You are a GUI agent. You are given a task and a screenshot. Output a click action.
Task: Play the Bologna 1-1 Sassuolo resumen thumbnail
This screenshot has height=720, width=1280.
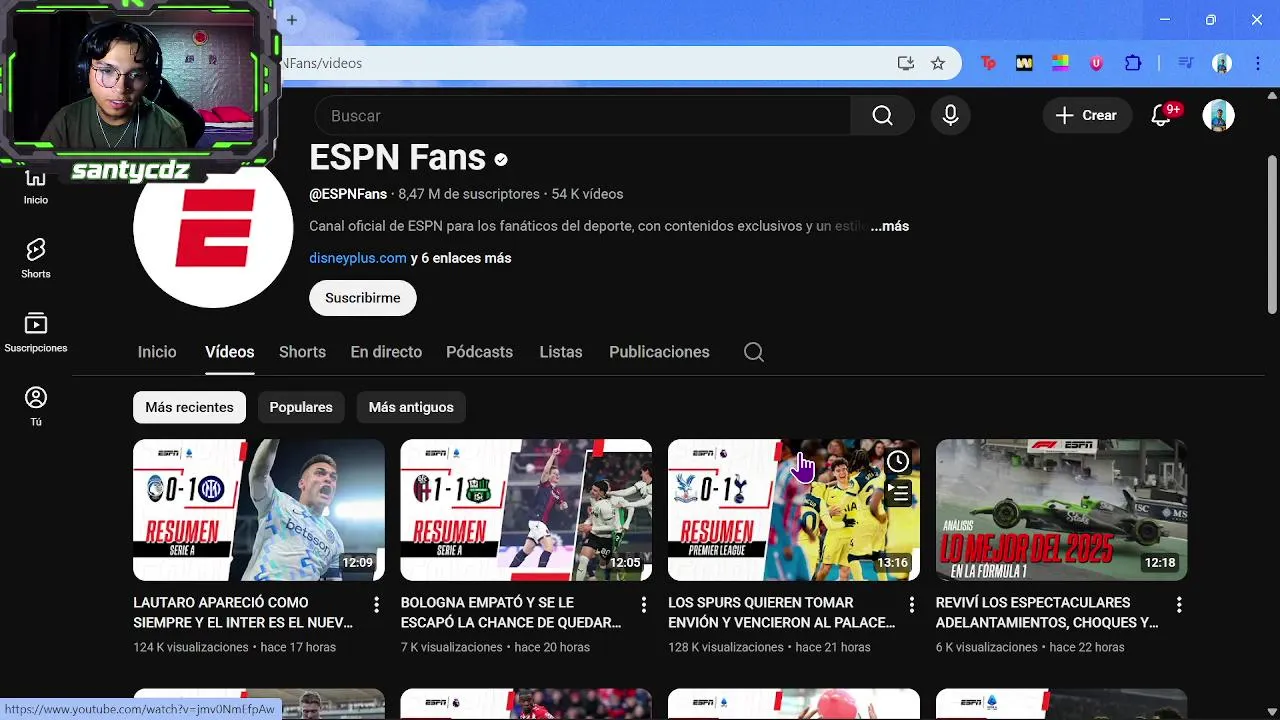tap(526, 510)
